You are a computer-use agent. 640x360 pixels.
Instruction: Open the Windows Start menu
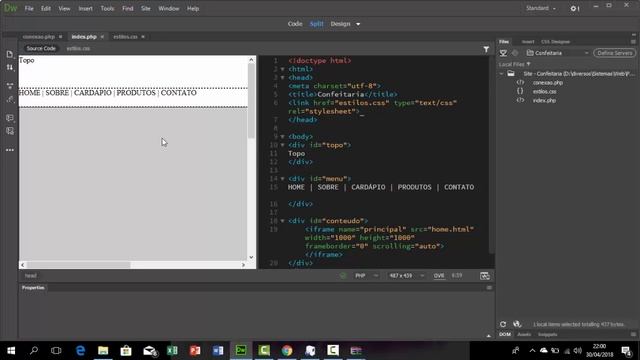point(11,351)
